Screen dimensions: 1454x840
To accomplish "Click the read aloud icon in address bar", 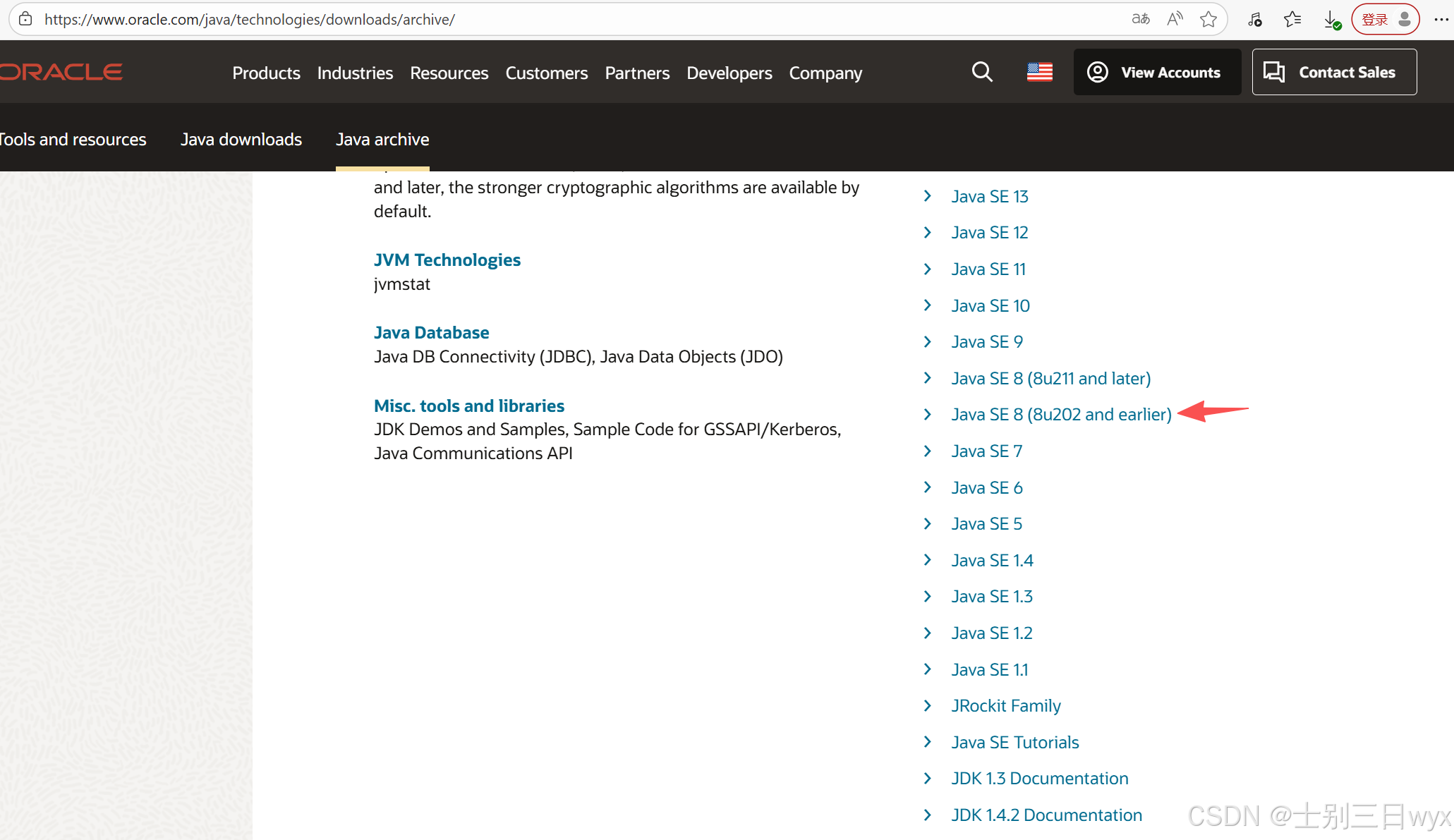I will pos(1175,19).
